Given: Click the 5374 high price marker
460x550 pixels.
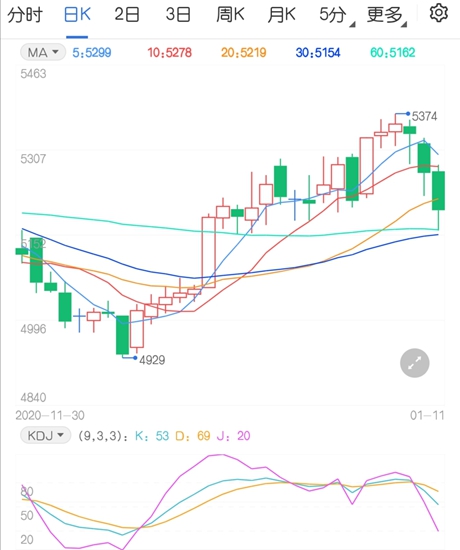Looking at the screenshot, I should 424,116.
